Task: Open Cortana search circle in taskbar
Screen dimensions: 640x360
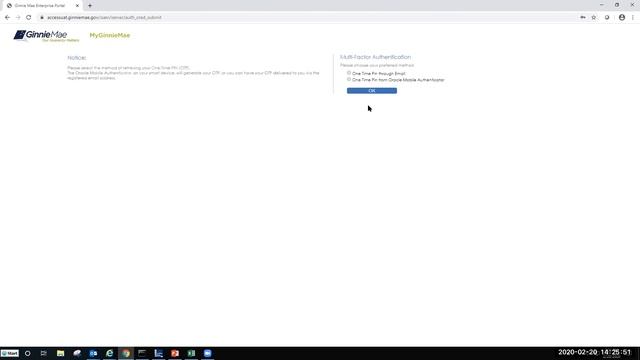Action: [27, 353]
